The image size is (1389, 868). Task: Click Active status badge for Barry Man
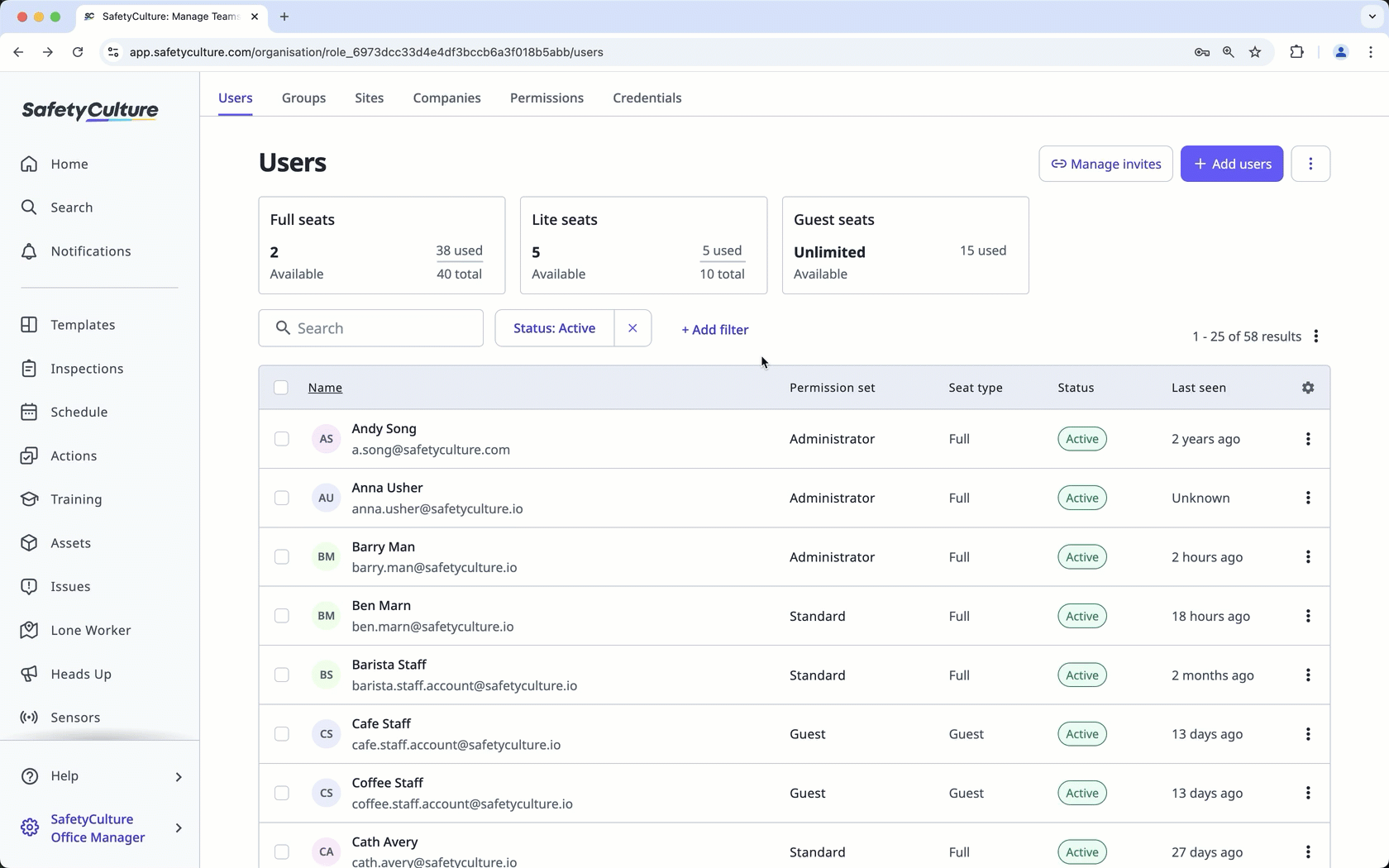[1082, 557]
